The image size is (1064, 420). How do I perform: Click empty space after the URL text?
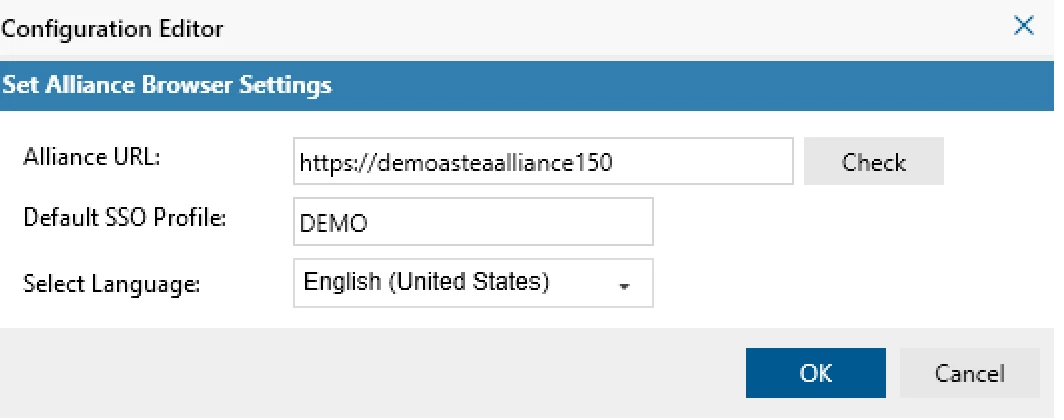click(x=720, y=163)
